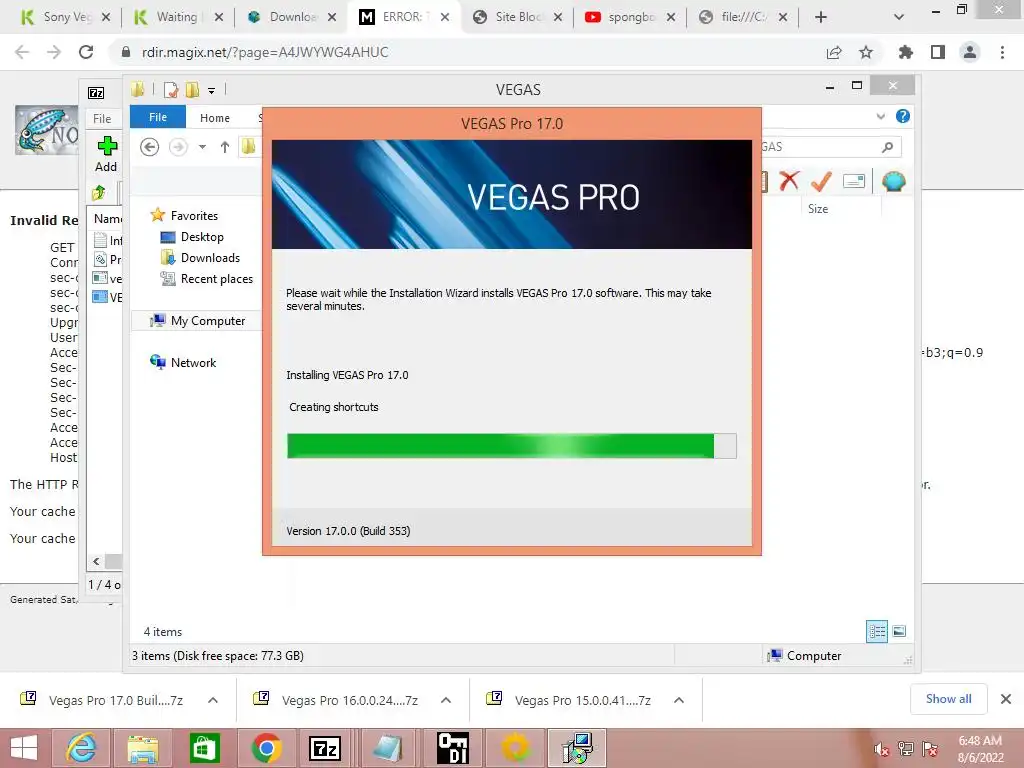Screen dimensions: 1024x768
Task: Click the orange checkmark toolbar icon
Action: point(821,181)
